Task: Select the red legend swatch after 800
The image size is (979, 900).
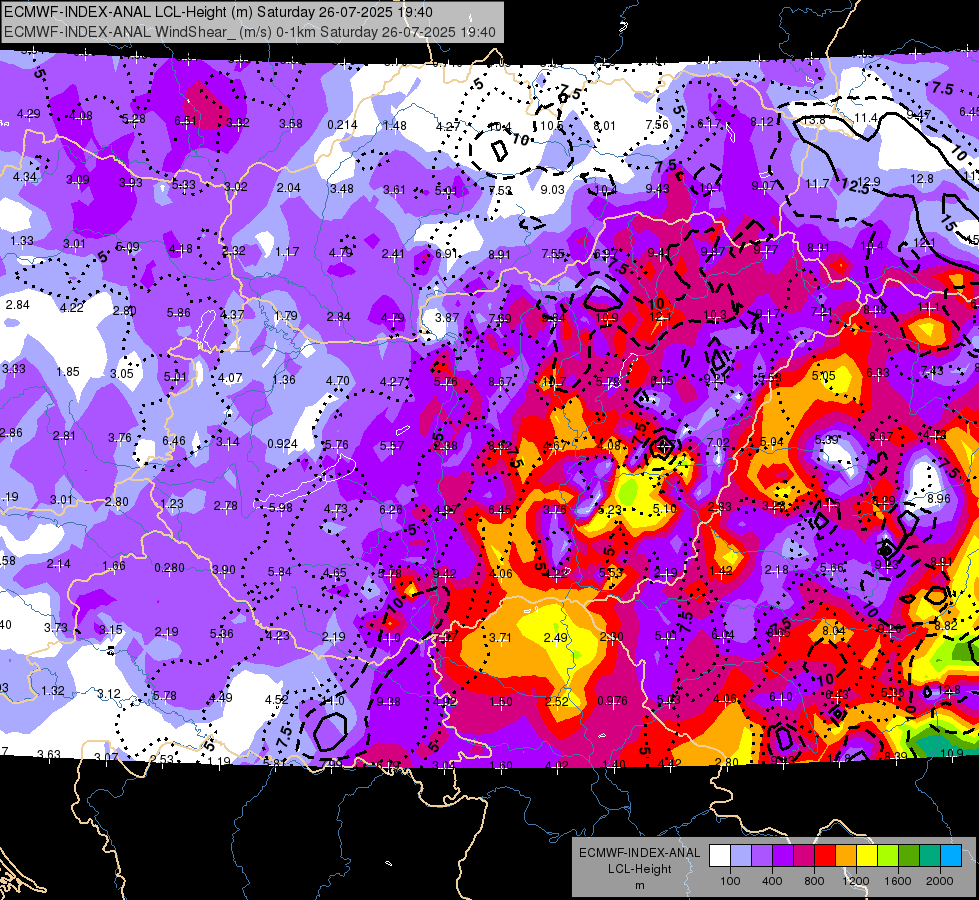Action: tap(825, 856)
